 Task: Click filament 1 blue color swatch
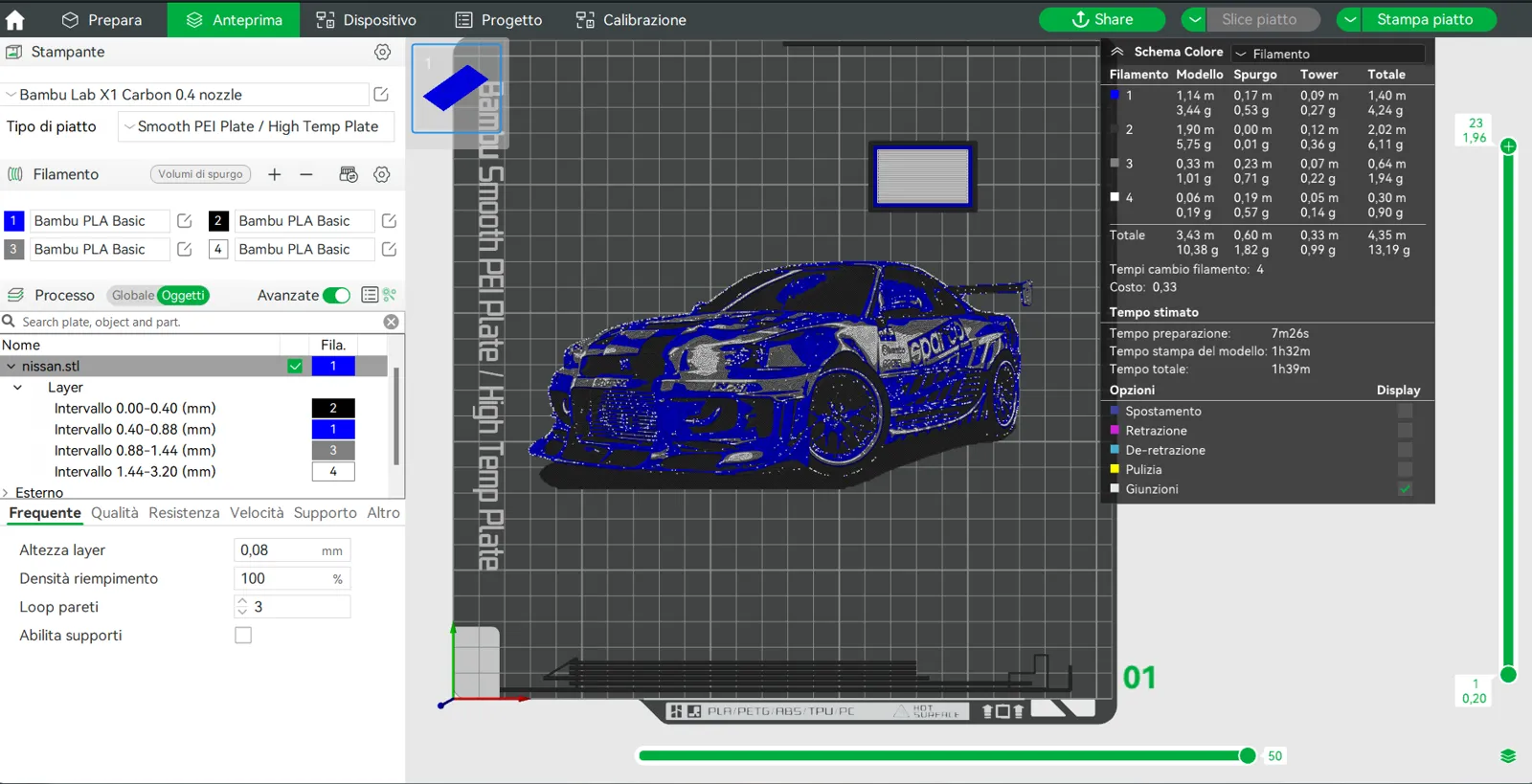pos(13,221)
